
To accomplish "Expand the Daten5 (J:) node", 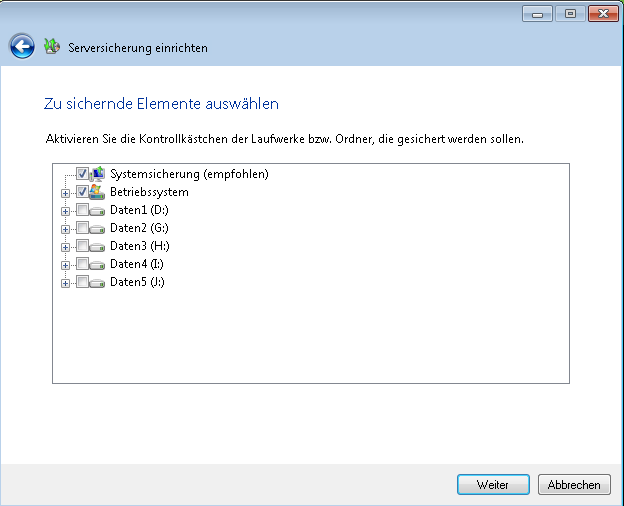I will pos(65,283).
